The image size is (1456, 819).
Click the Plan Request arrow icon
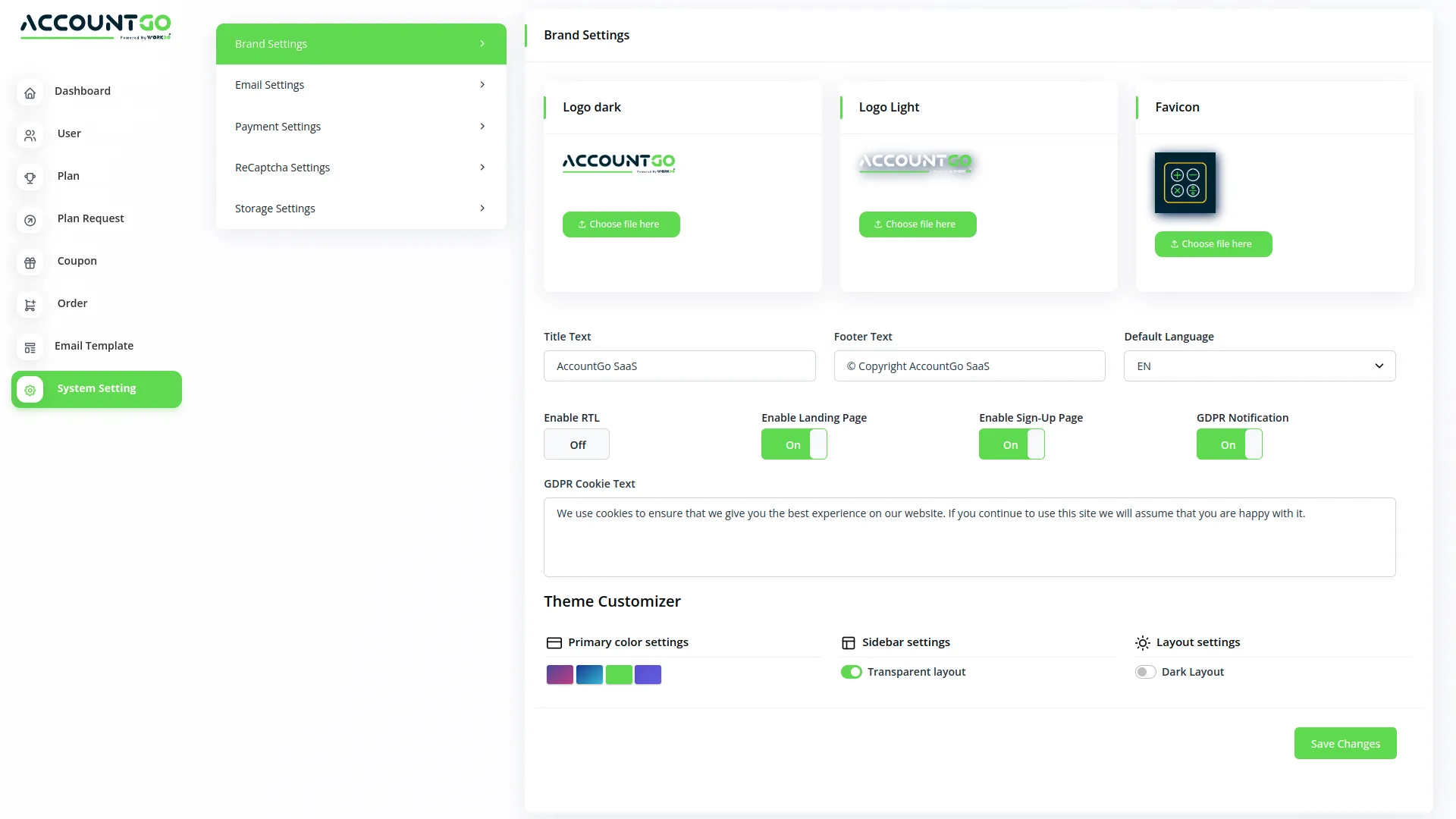(30, 220)
